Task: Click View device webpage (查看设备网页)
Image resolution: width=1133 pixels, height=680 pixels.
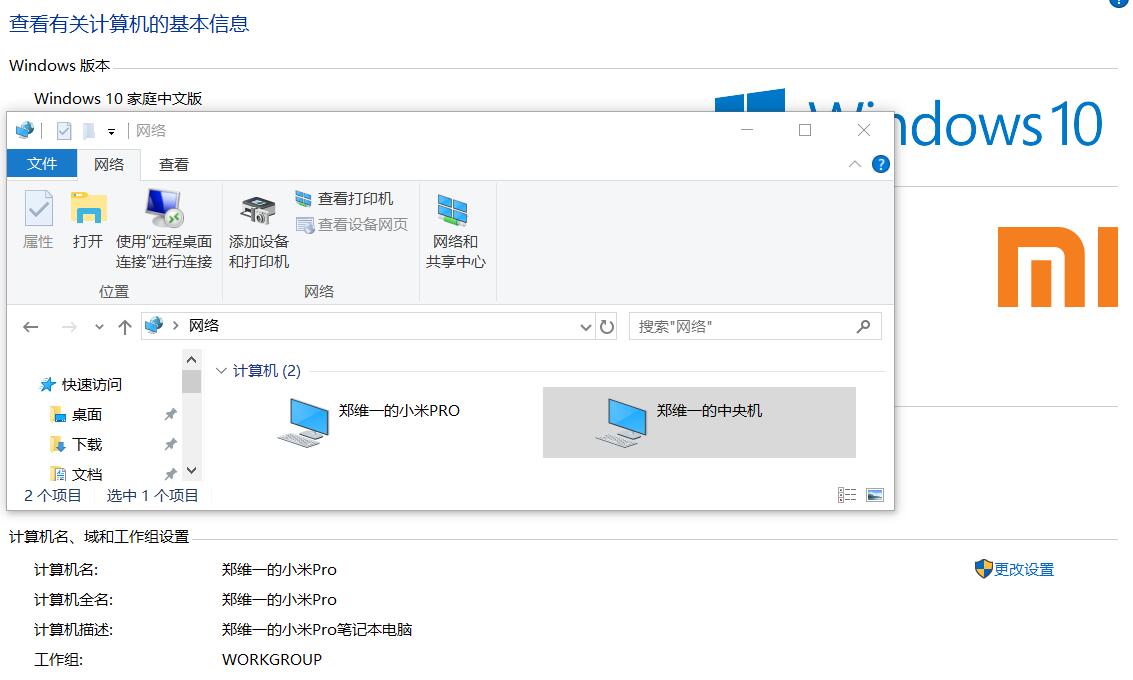Action: click(352, 225)
